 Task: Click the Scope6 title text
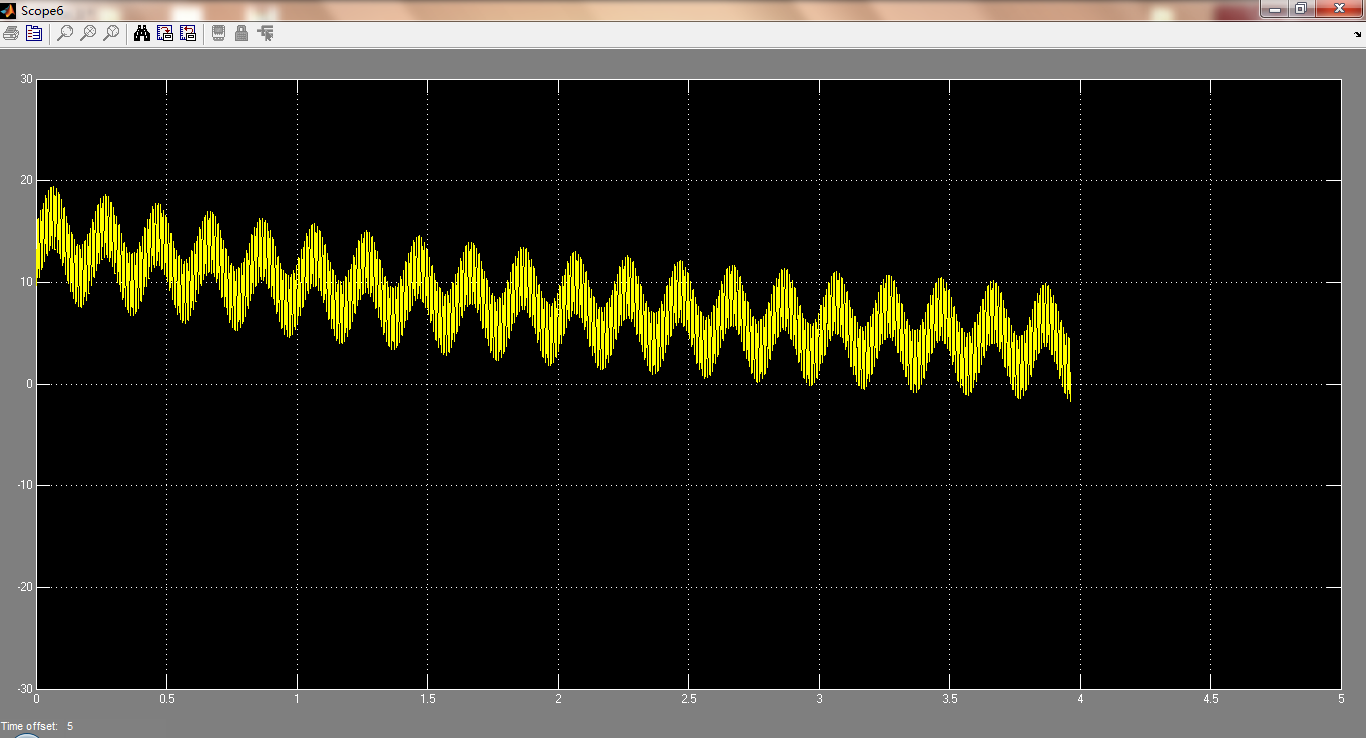pyautogui.click(x=42, y=9)
